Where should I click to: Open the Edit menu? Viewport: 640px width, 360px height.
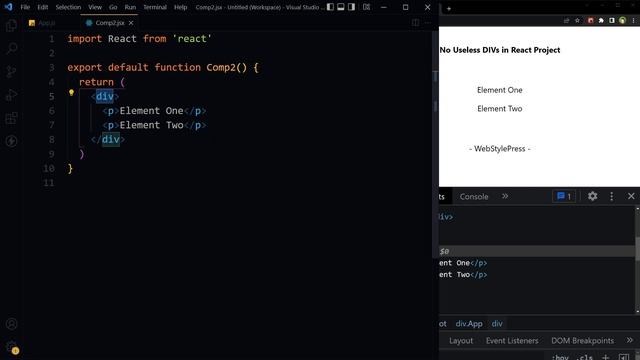pyautogui.click(x=42, y=7)
